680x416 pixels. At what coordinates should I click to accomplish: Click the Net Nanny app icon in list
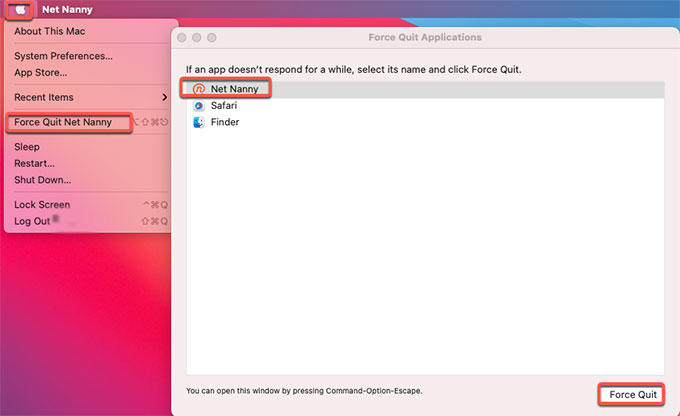click(198, 89)
